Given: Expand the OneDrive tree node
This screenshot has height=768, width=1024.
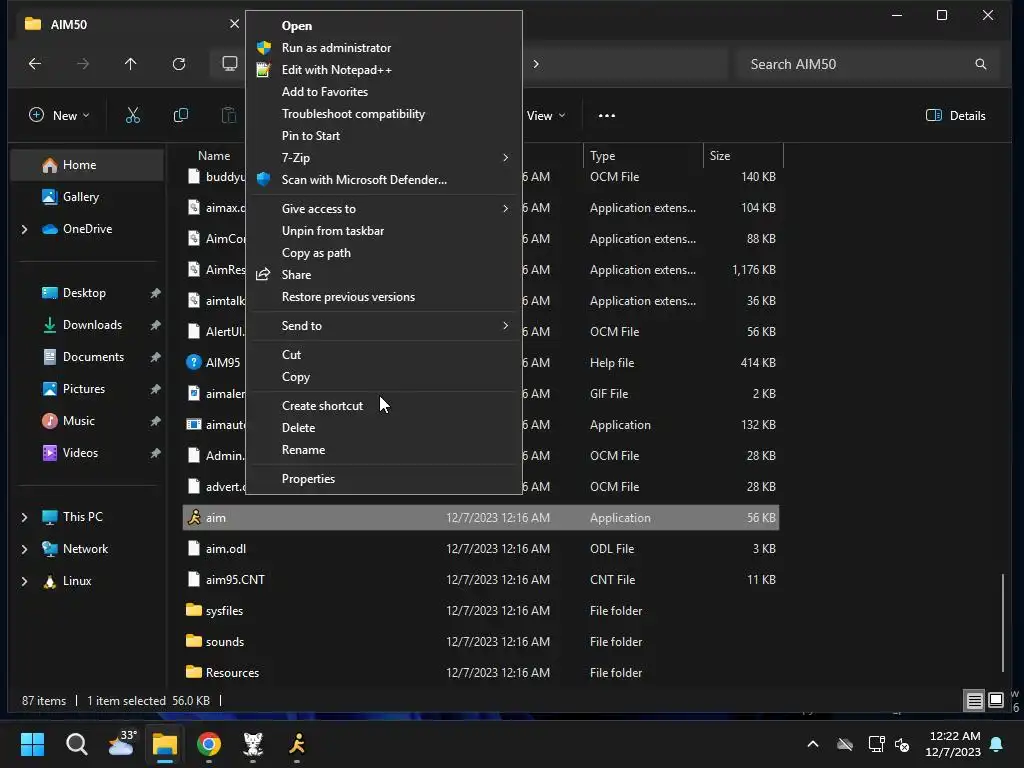Looking at the screenshot, I should coord(24,229).
